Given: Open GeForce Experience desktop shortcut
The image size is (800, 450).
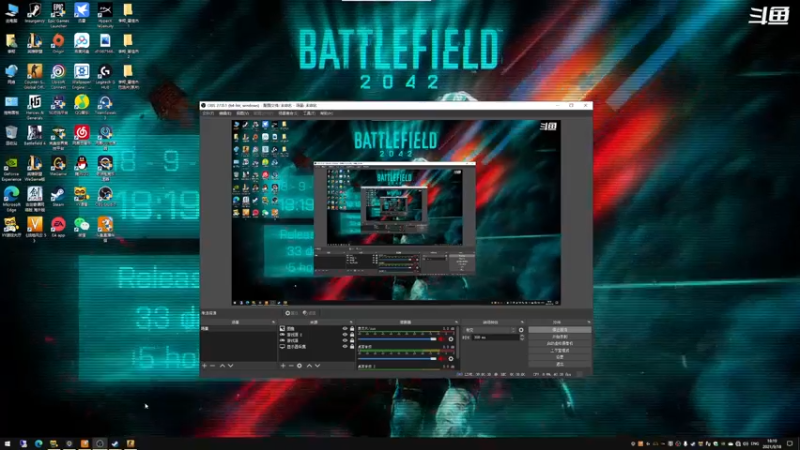Looking at the screenshot, I should tap(11, 168).
